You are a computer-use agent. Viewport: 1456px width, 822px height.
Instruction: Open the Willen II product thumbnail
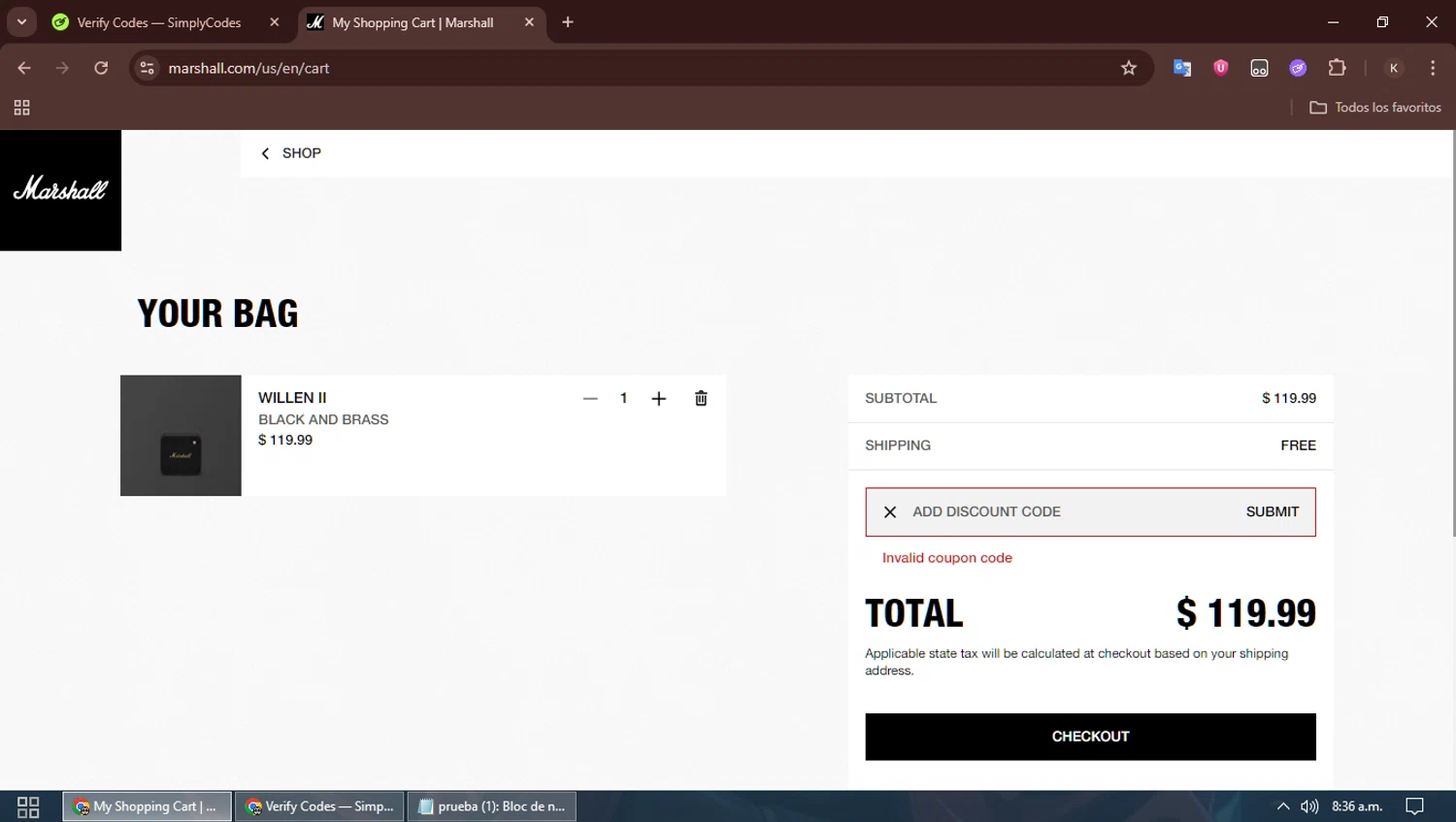click(181, 436)
